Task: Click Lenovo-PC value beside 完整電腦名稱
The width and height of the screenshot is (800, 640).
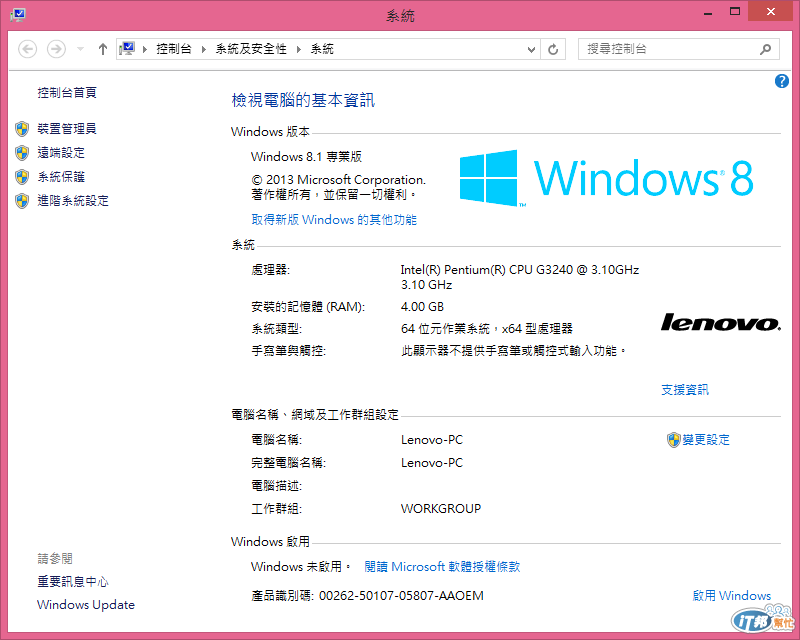Action: click(432, 463)
